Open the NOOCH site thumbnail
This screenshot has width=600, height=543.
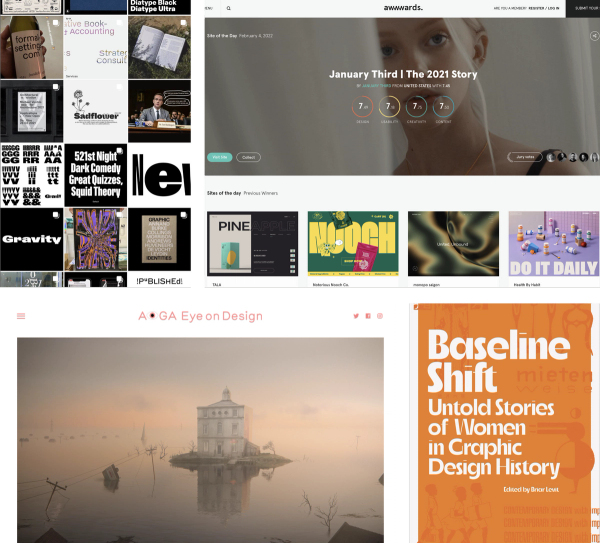[x=353, y=243]
